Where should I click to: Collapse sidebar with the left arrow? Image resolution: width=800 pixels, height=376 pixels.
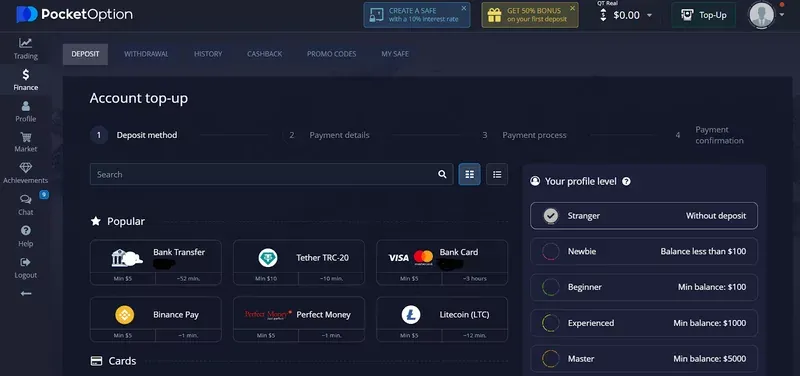pyautogui.click(x=26, y=293)
